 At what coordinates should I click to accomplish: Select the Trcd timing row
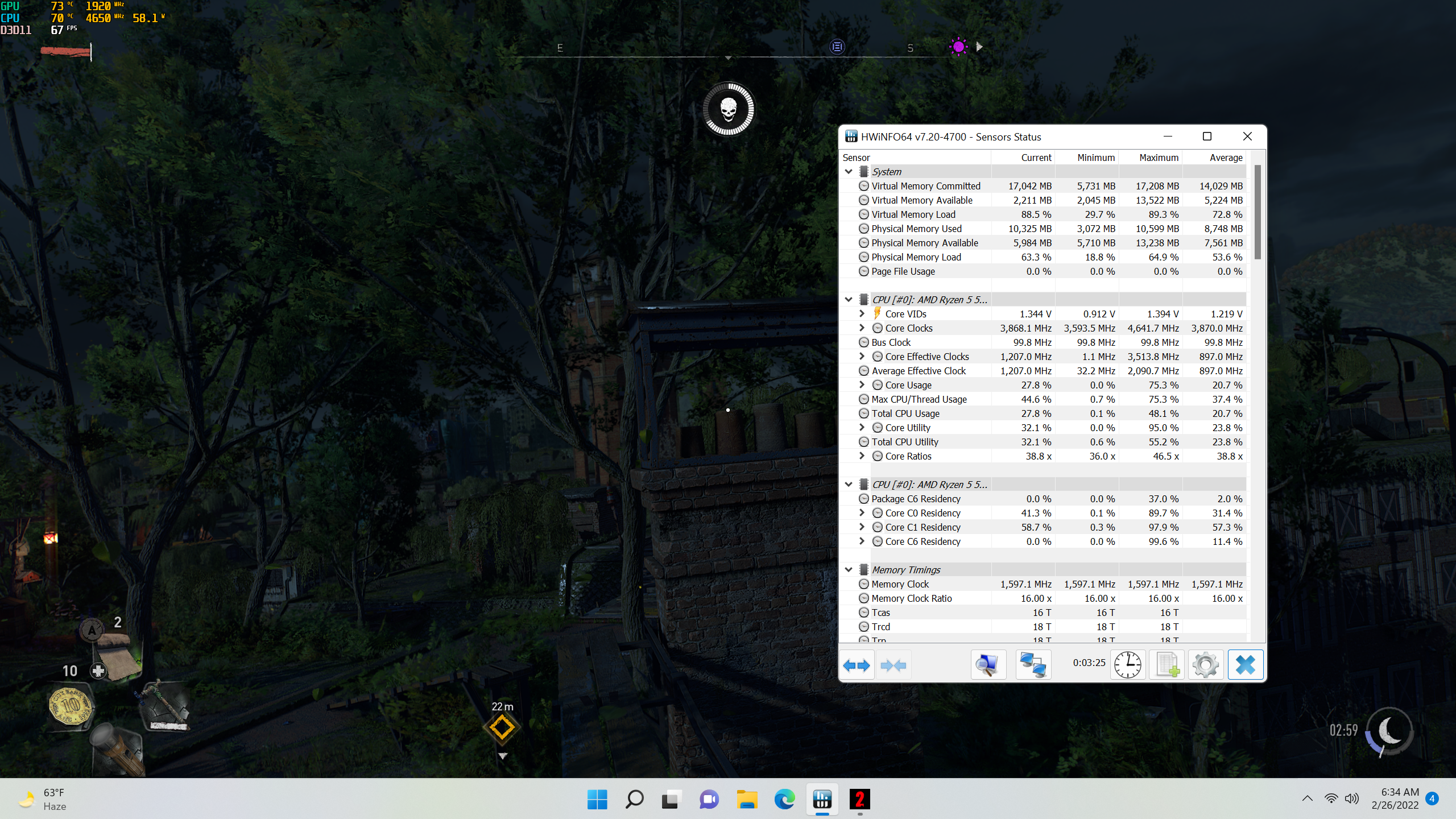tap(1043, 627)
